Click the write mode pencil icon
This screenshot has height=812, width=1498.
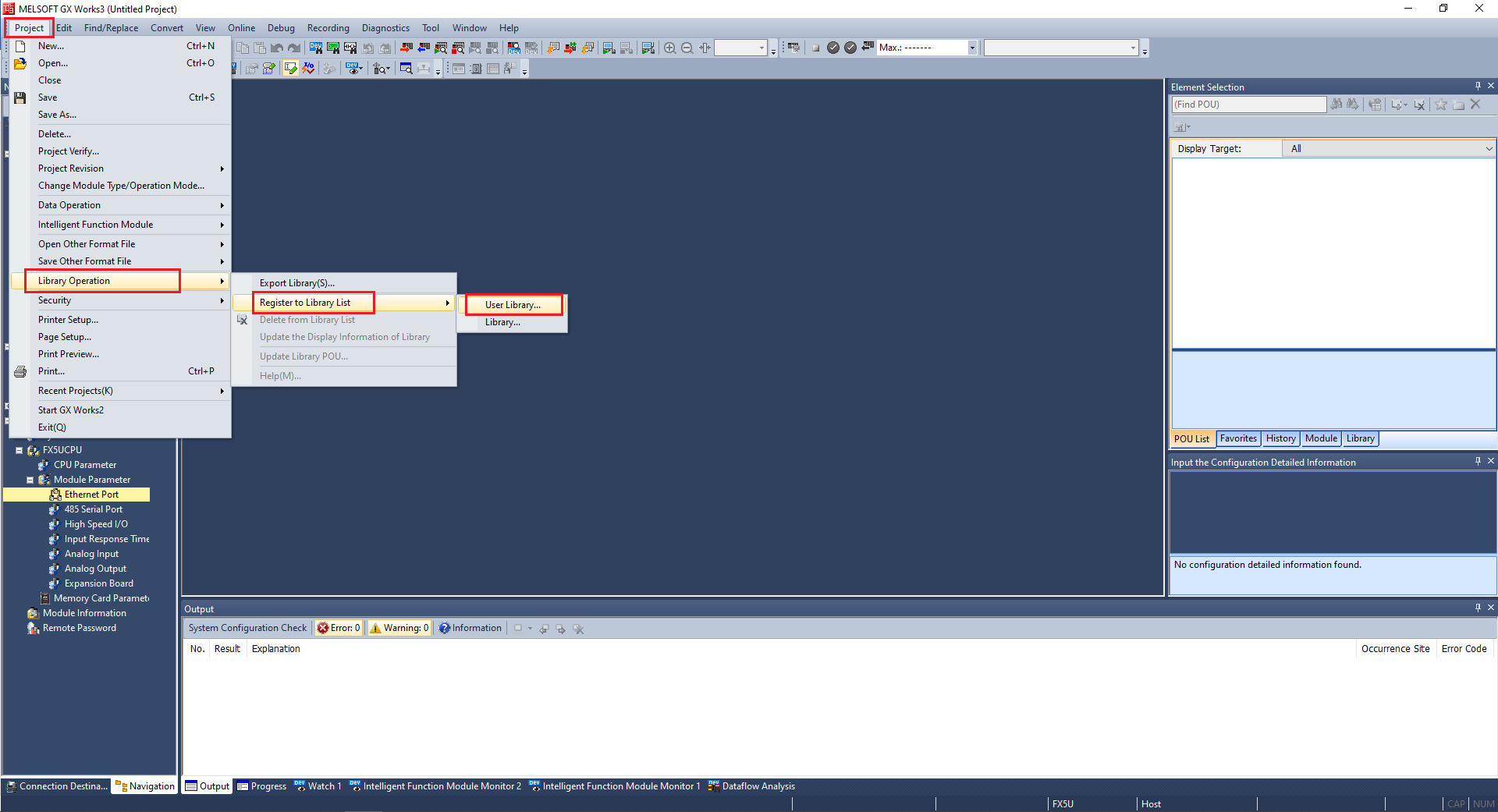coord(291,69)
